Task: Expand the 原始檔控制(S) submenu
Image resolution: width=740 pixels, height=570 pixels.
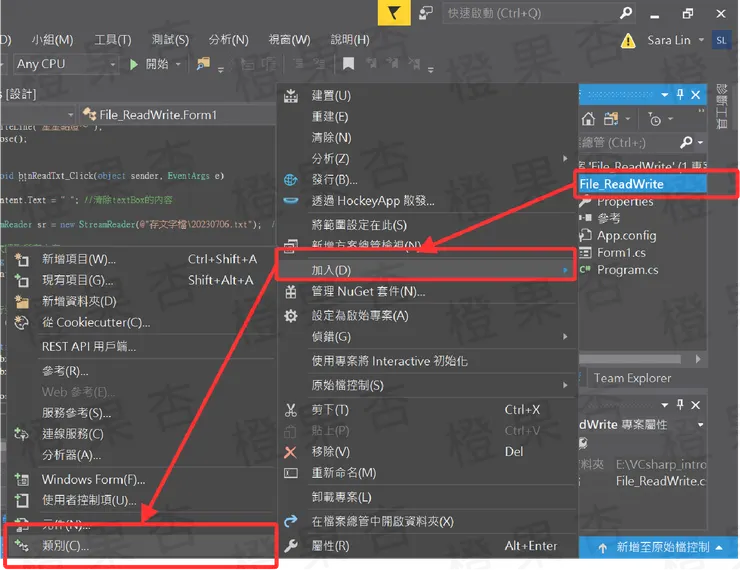Action: pos(427,386)
